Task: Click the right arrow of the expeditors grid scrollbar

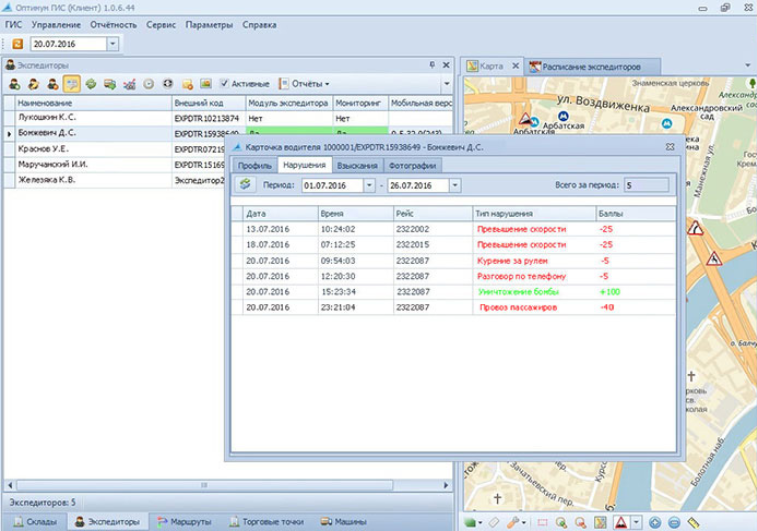Action: pyautogui.click(x=446, y=485)
